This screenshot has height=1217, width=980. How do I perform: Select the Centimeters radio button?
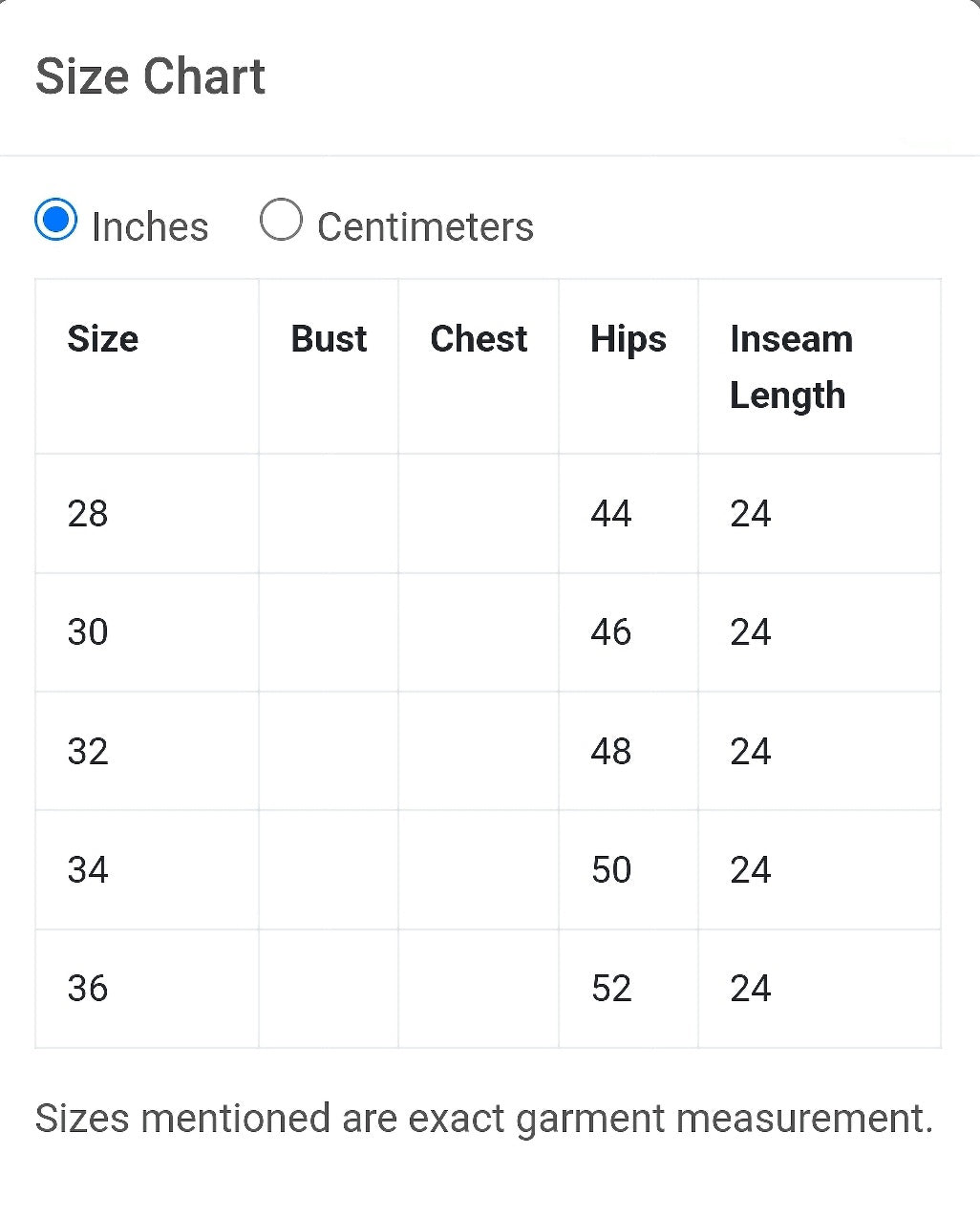[x=281, y=220]
